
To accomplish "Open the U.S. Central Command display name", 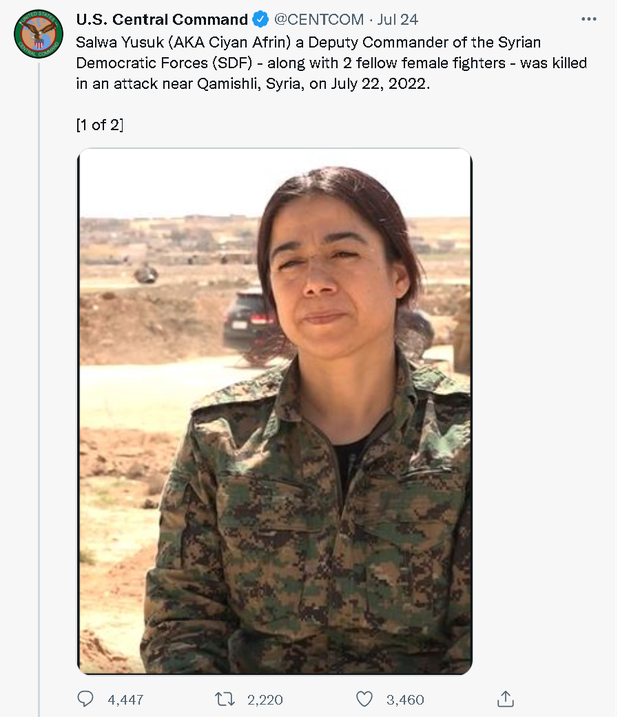I will [162, 20].
